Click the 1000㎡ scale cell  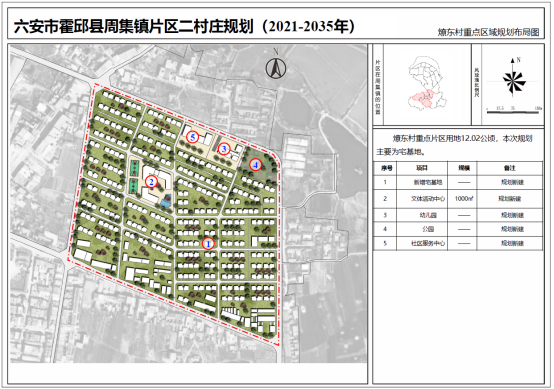[x=464, y=199]
